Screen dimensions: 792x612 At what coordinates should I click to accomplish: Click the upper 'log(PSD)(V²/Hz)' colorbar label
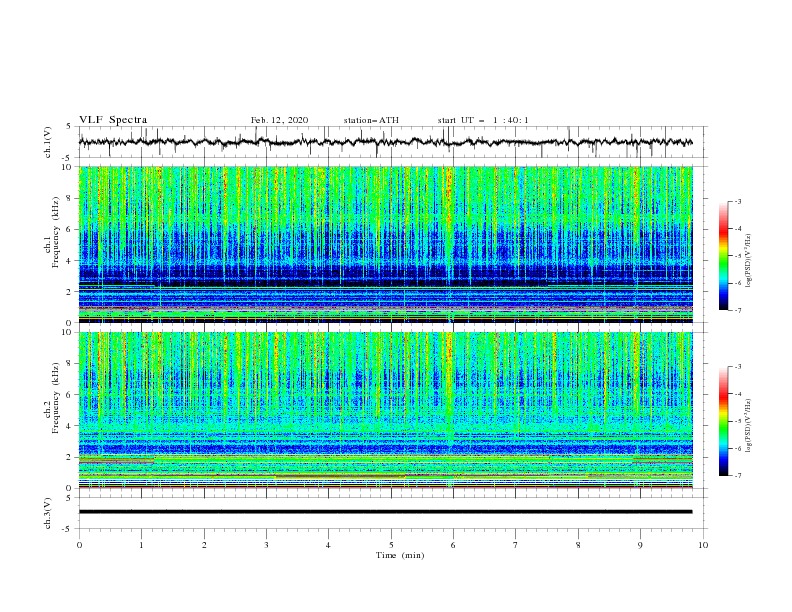point(749,261)
